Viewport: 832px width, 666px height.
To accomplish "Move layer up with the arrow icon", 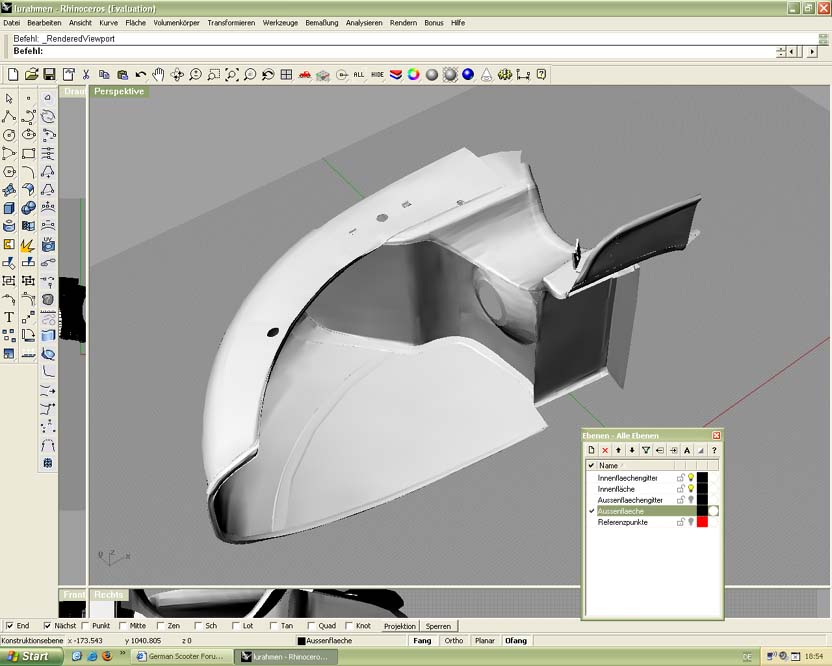I will [619, 450].
